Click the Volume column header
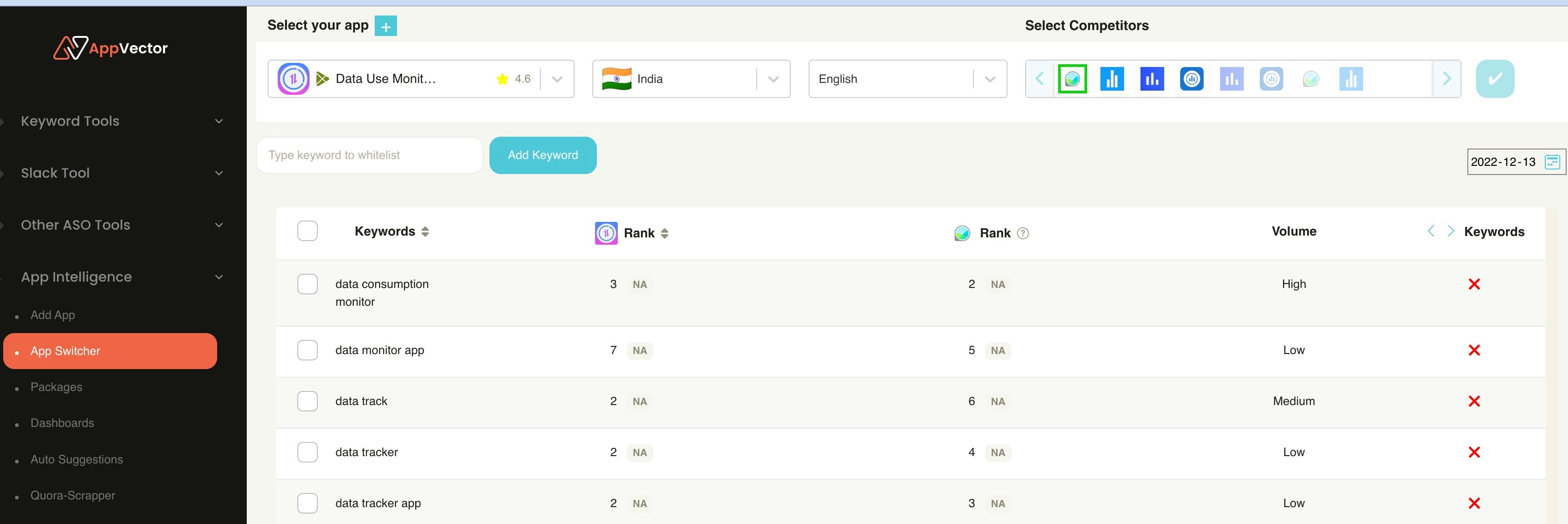This screenshot has height=524, width=1568. pos(1293,231)
